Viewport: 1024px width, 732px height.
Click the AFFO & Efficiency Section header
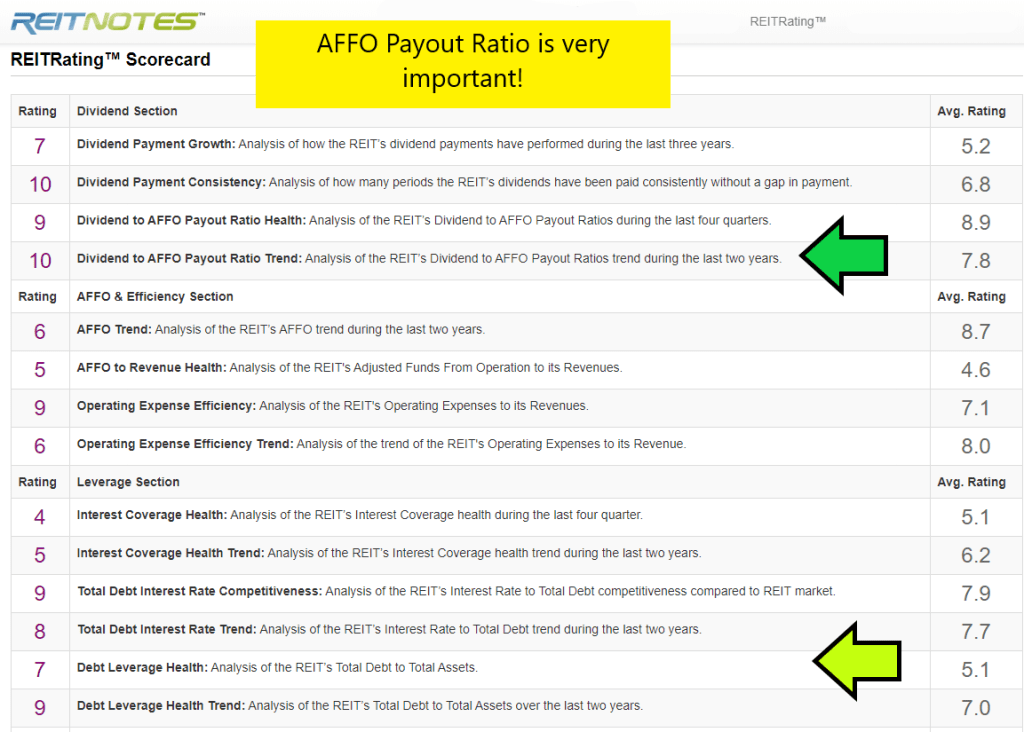click(x=155, y=297)
